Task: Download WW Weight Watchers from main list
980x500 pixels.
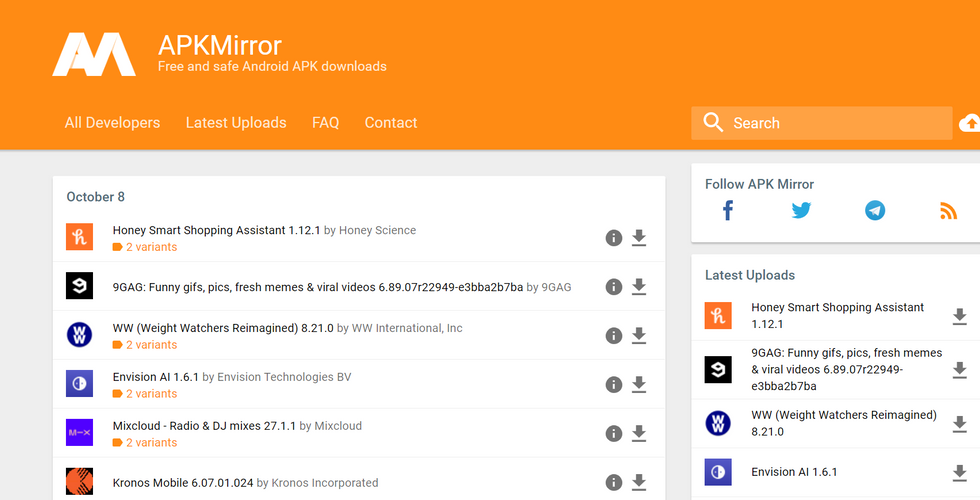Action: [x=639, y=336]
